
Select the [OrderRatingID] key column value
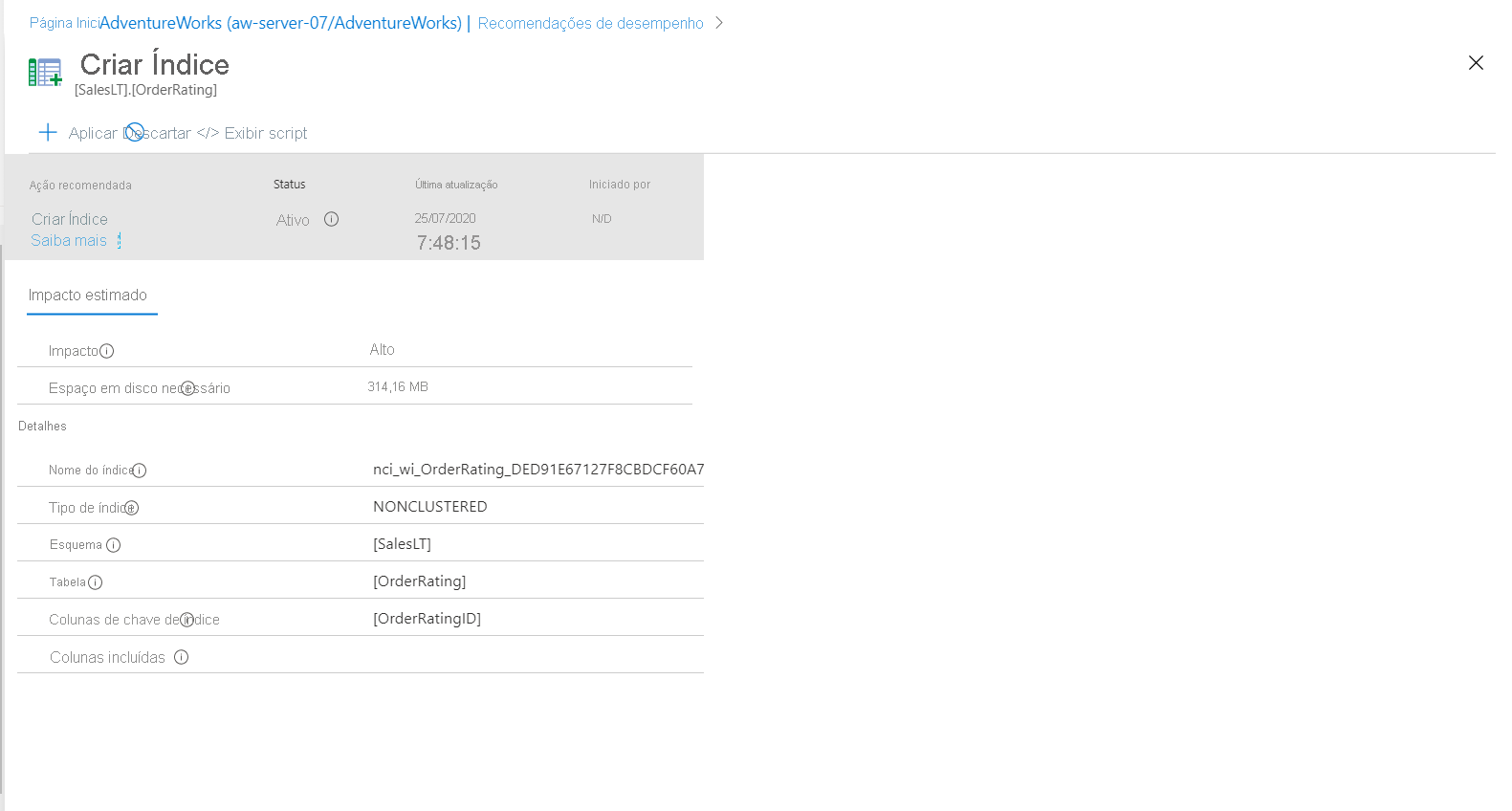coord(427,618)
